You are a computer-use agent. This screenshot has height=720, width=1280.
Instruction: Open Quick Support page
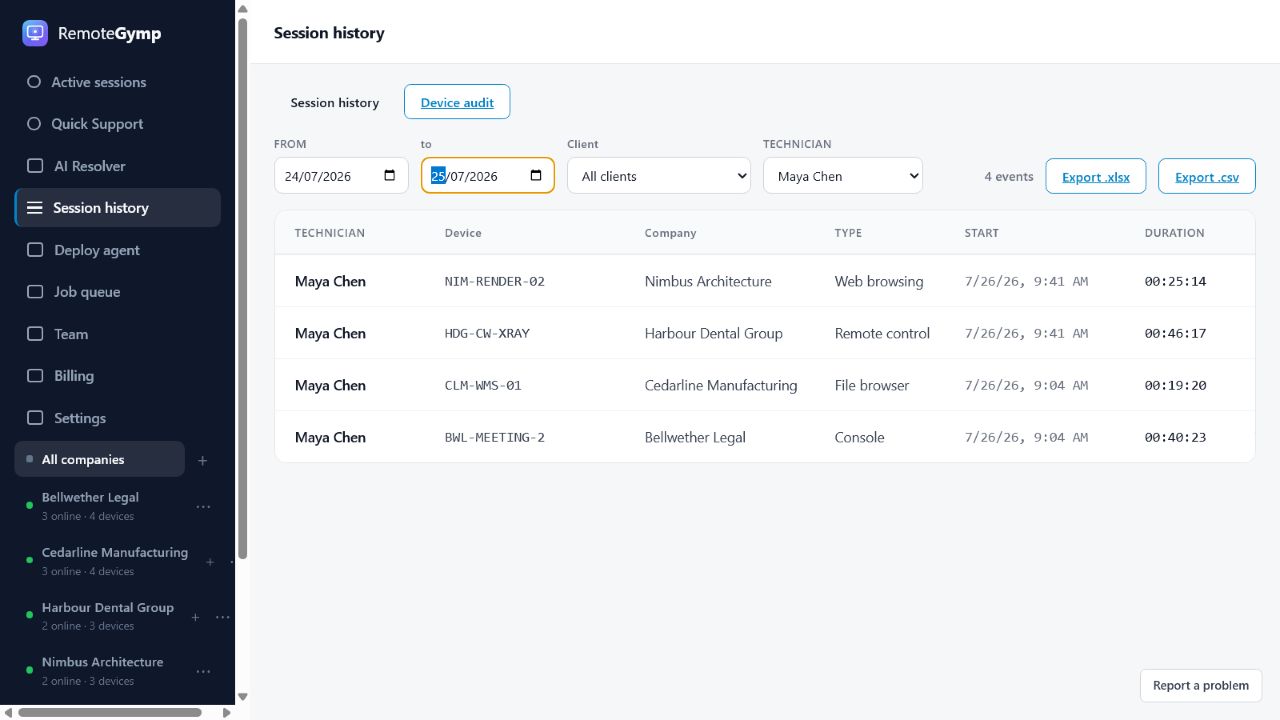[x=118, y=124]
